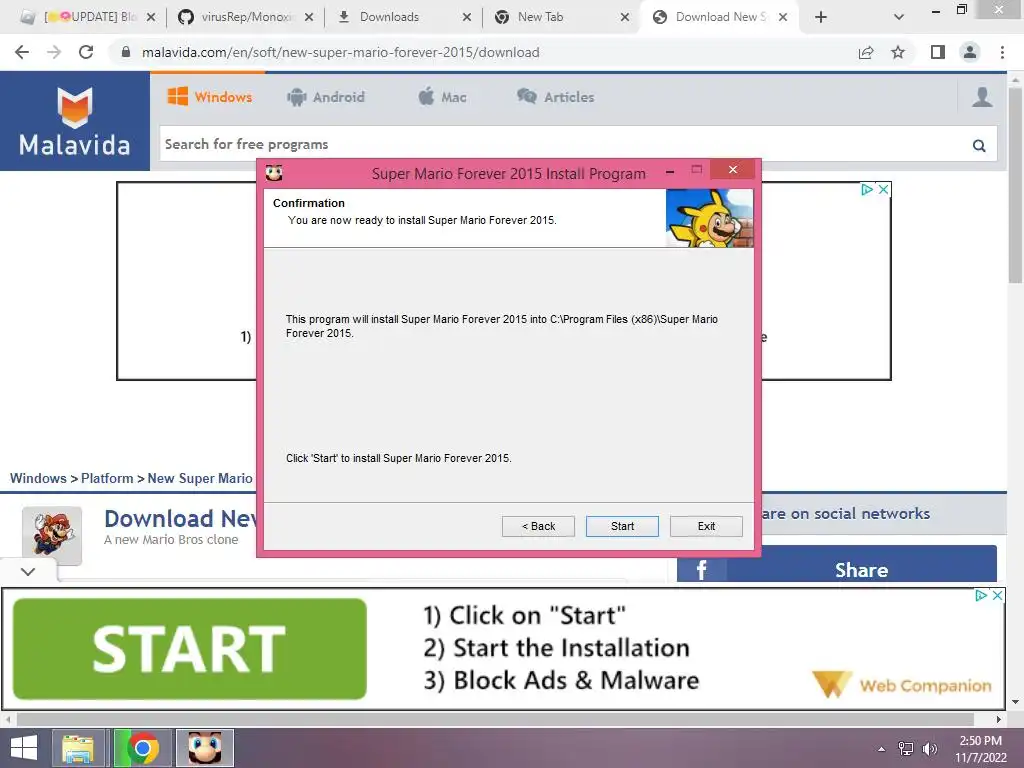Minimize the Super Mario Forever installer window
This screenshot has width=1024, height=768.
click(670, 171)
